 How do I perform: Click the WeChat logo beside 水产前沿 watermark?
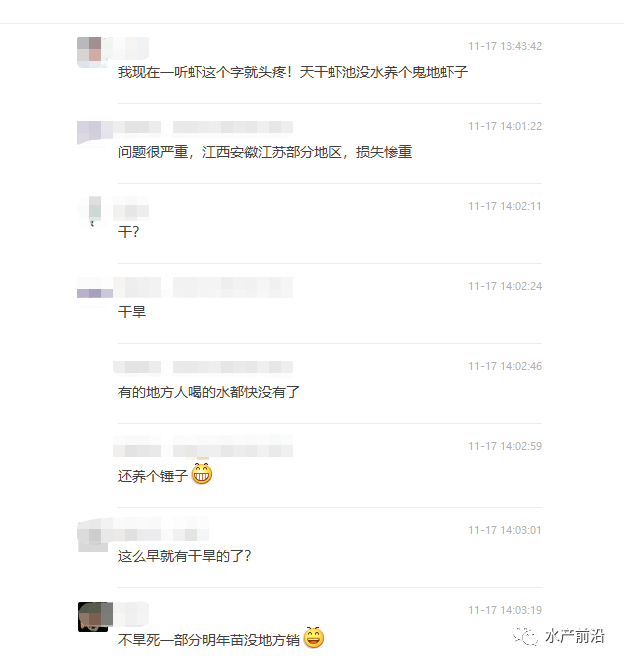coord(525,636)
